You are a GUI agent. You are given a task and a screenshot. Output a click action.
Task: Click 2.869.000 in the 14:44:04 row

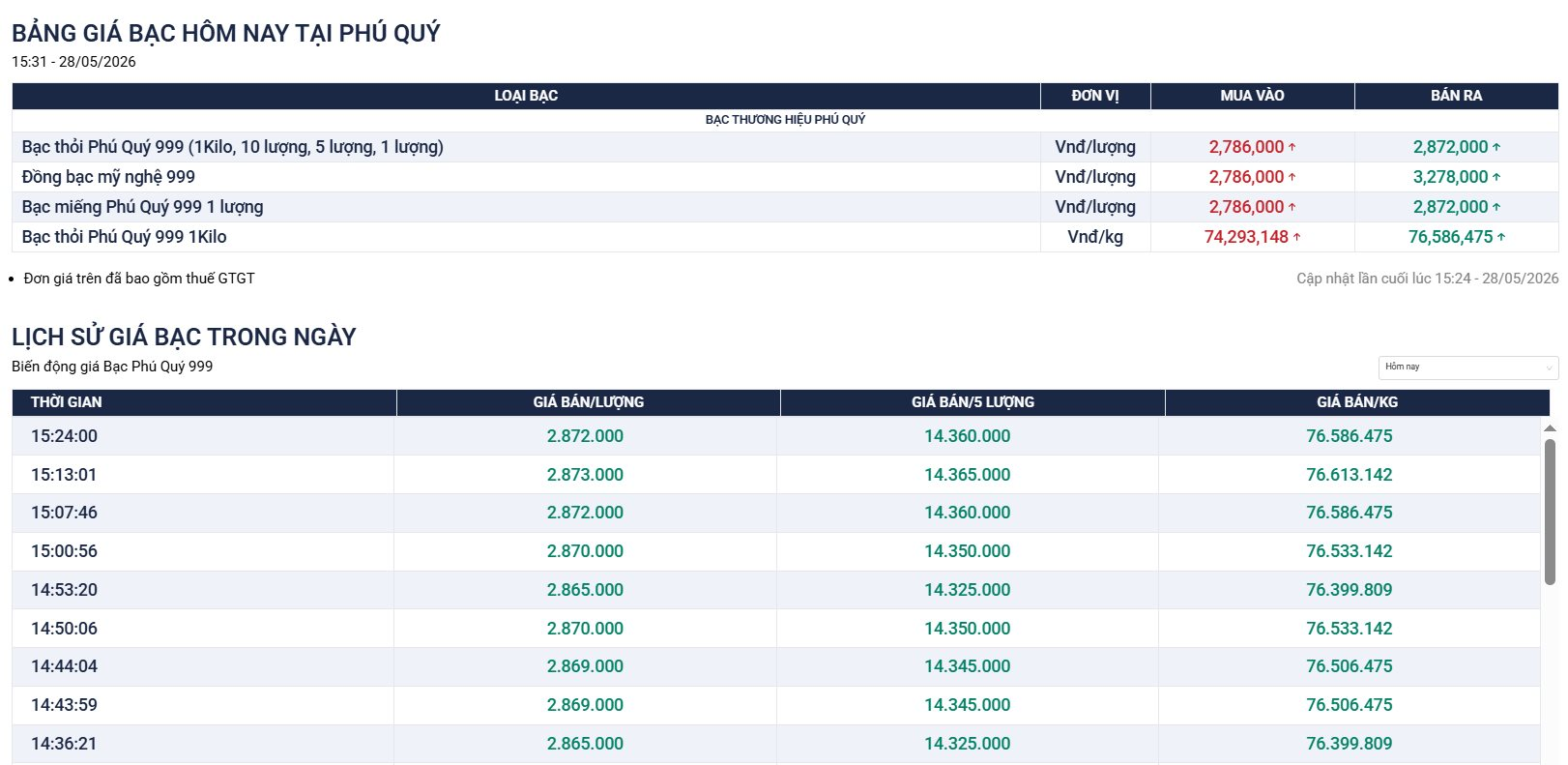click(585, 666)
